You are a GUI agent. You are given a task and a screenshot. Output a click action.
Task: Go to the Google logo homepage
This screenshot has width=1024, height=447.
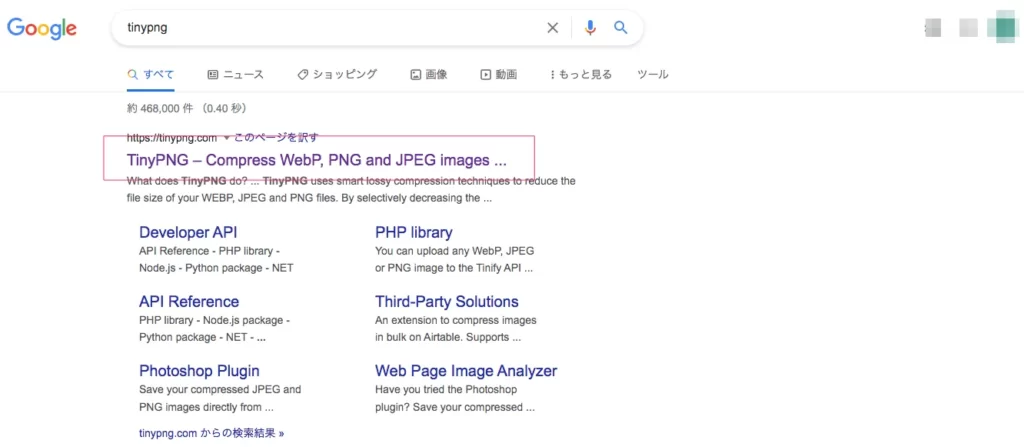[42, 28]
